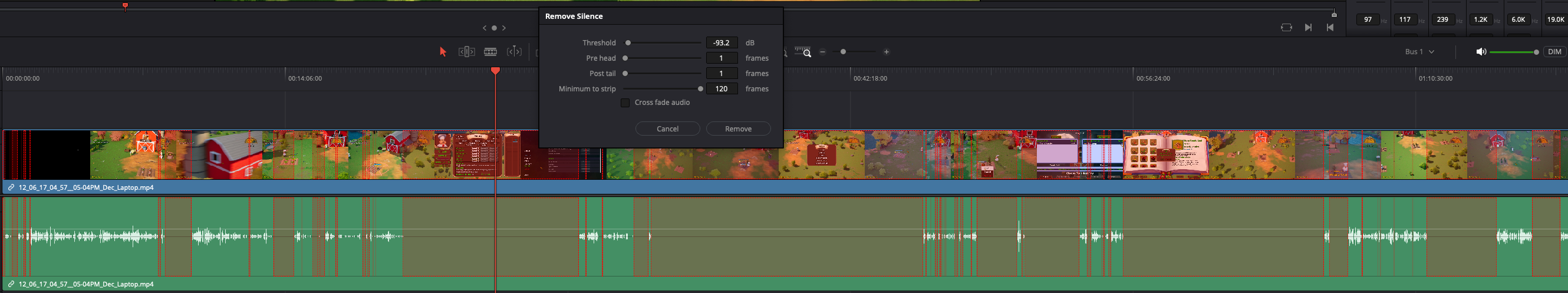Toggle the DIM monitoring button
1568x293 pixels.
click(x=1554, y=52)
